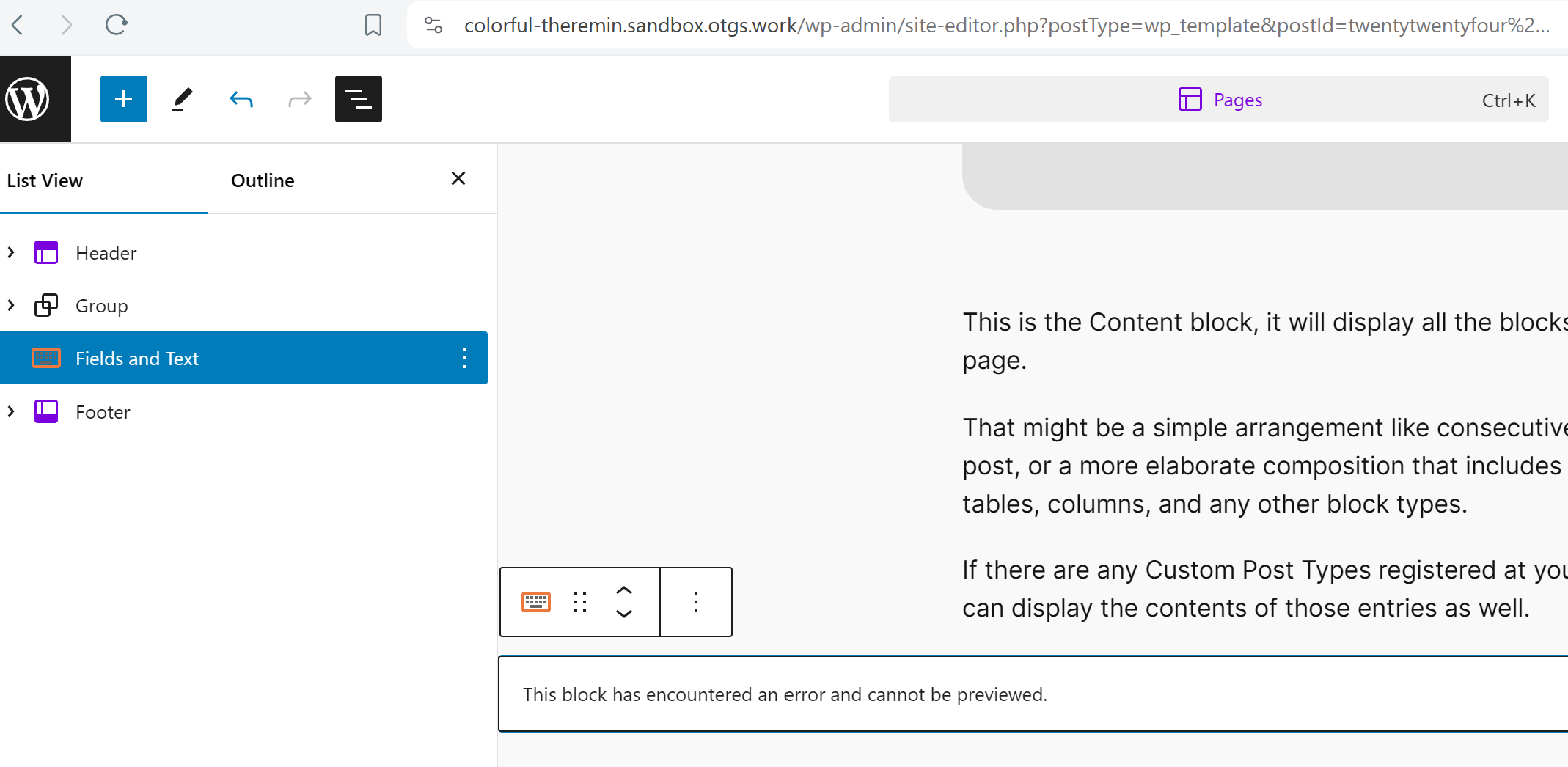This screenshot has height=767, width=1568.
Task: Open block toolbar options three-dot menu
Action: click(x=696, y=602)
